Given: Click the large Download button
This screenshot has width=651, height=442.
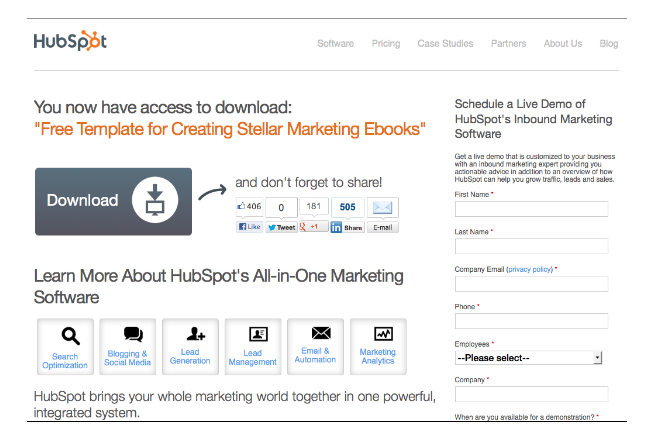Looking at the screenshot, I should pos(112,201).
